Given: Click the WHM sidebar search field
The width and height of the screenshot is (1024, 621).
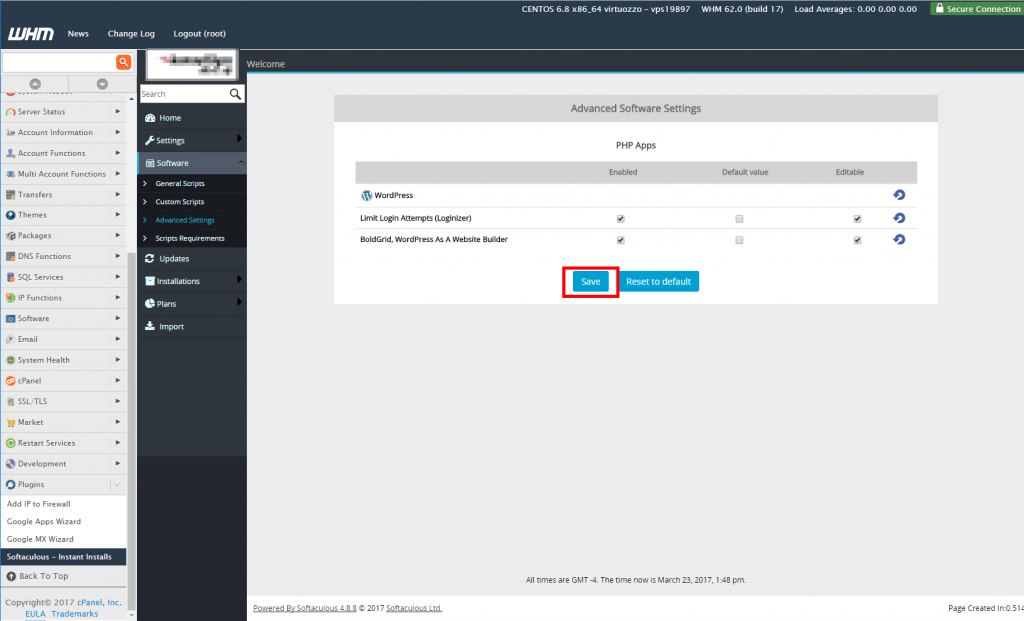Looking at the screenshot, I should tap(59, 62).
